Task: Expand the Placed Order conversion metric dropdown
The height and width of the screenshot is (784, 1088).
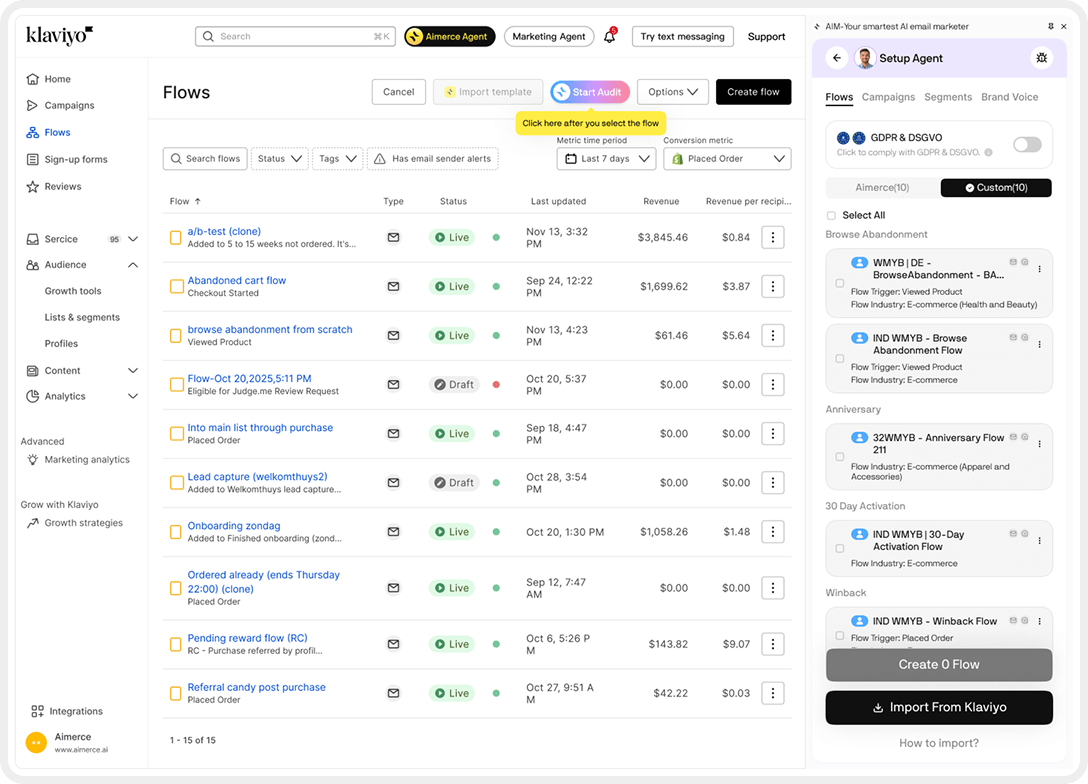Action: [x=727, y=158]
